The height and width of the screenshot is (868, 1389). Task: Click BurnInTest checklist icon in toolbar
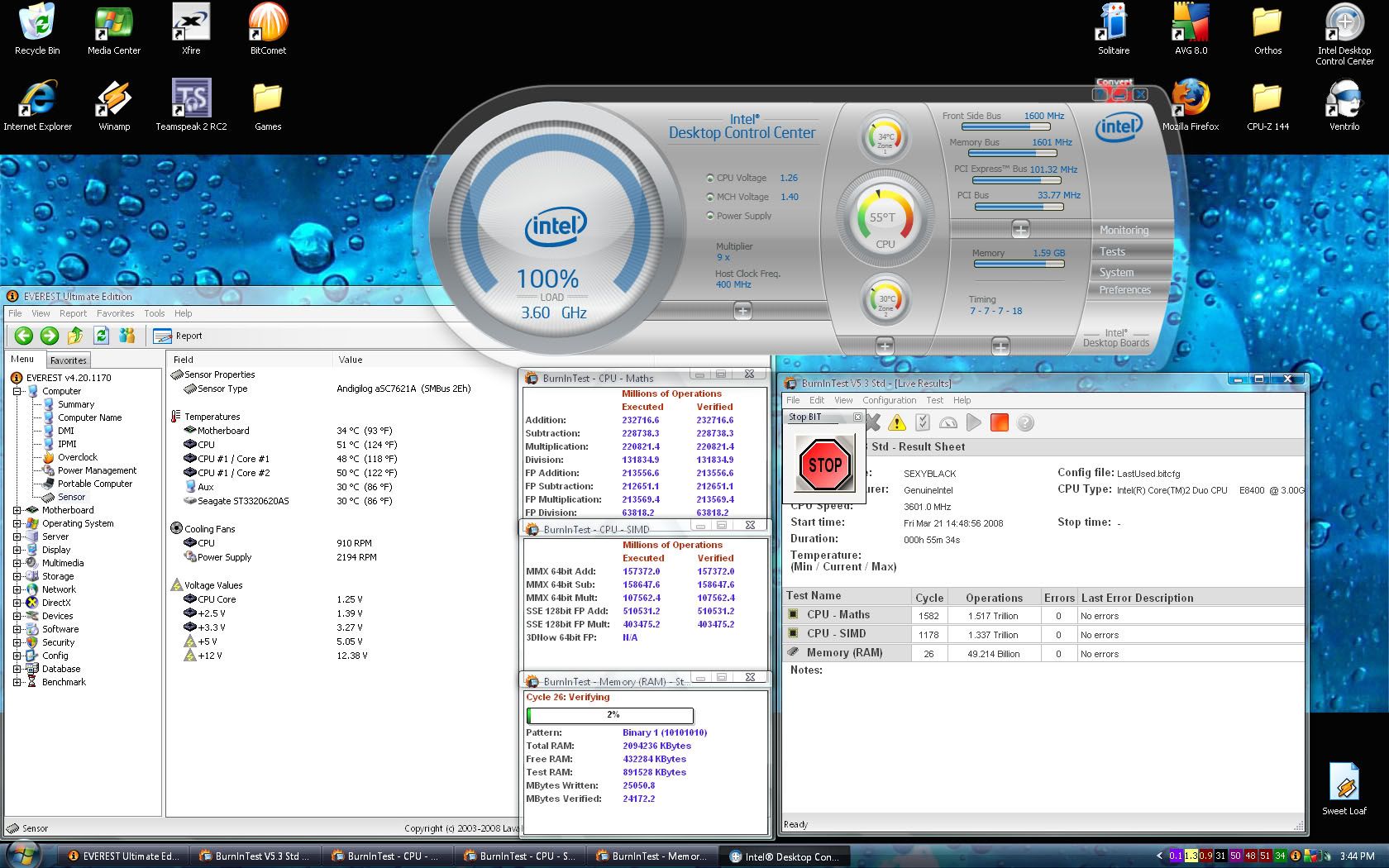coord(923,423)
